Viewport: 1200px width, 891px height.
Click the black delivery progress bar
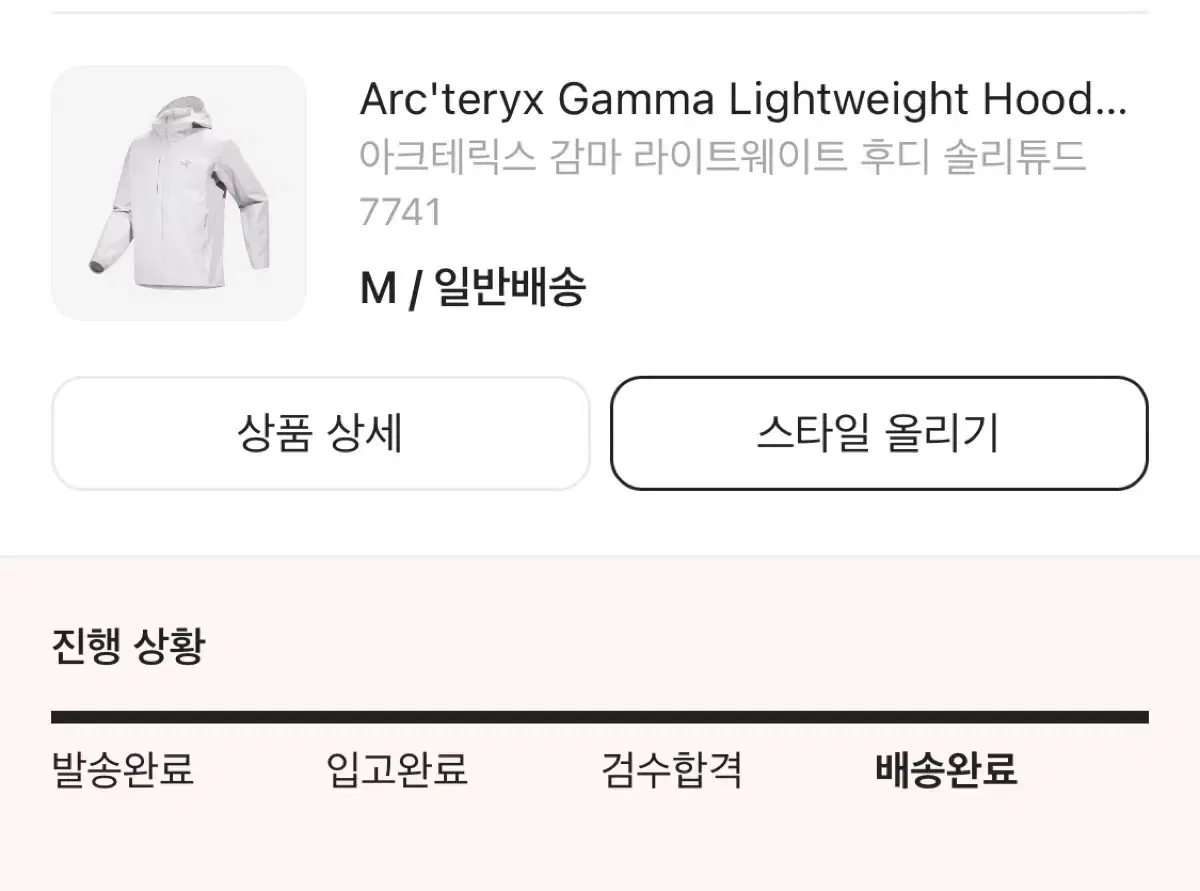point(600,717)
